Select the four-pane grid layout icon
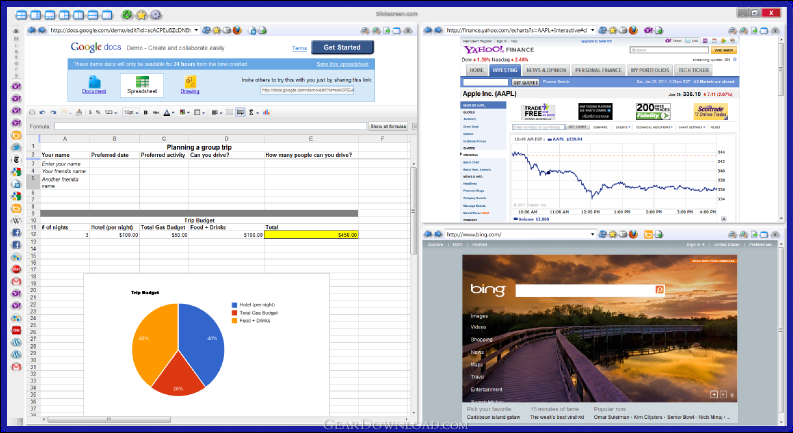 (21, 15)
